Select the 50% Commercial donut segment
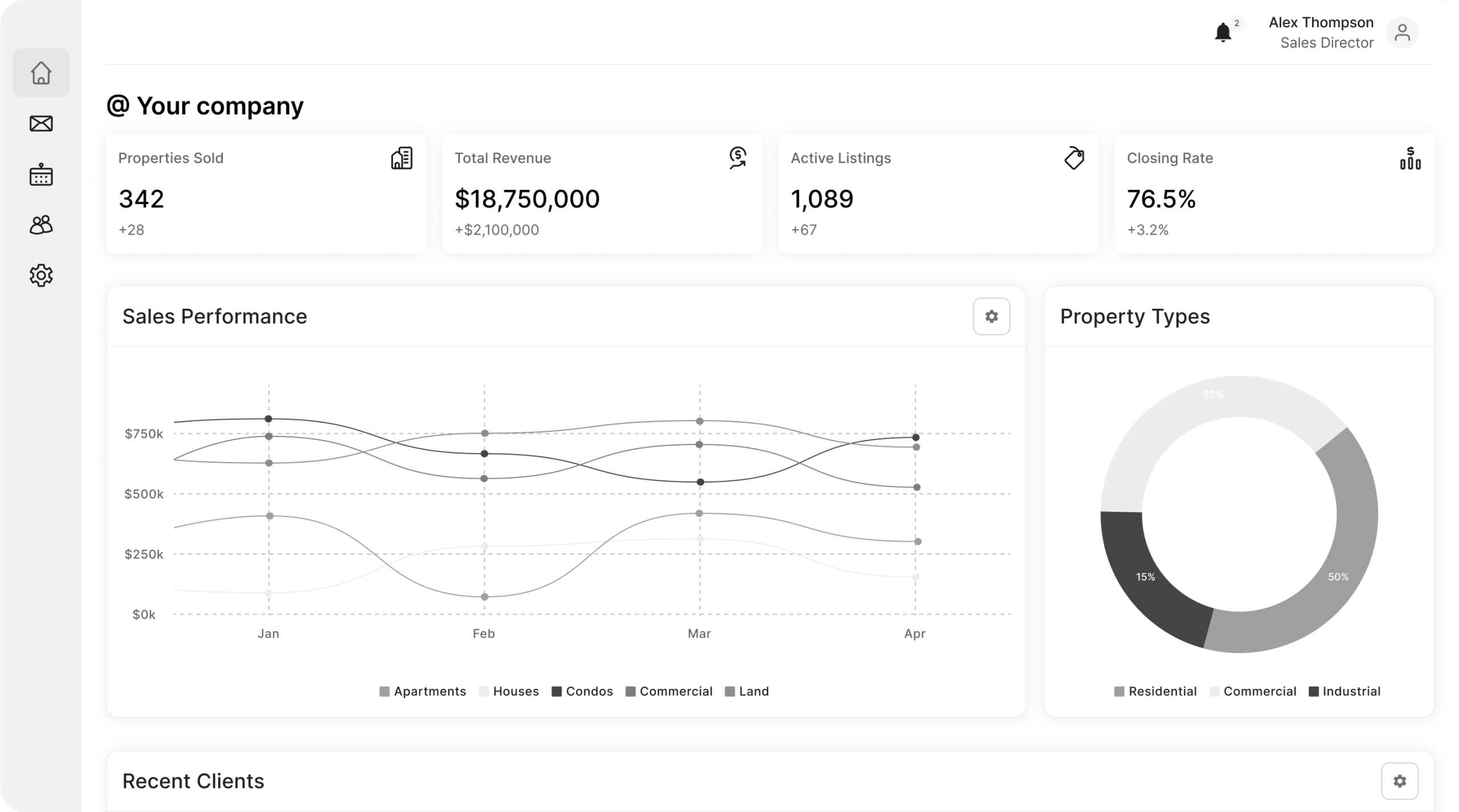The height and width of the screenshot is (812, 1459). (1339, 577)
